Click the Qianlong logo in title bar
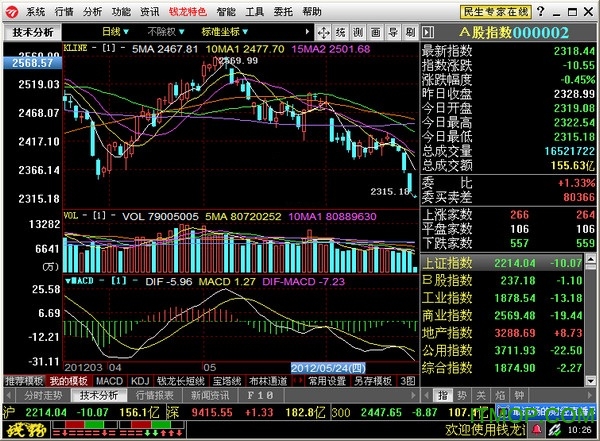 tap(11, 12)
